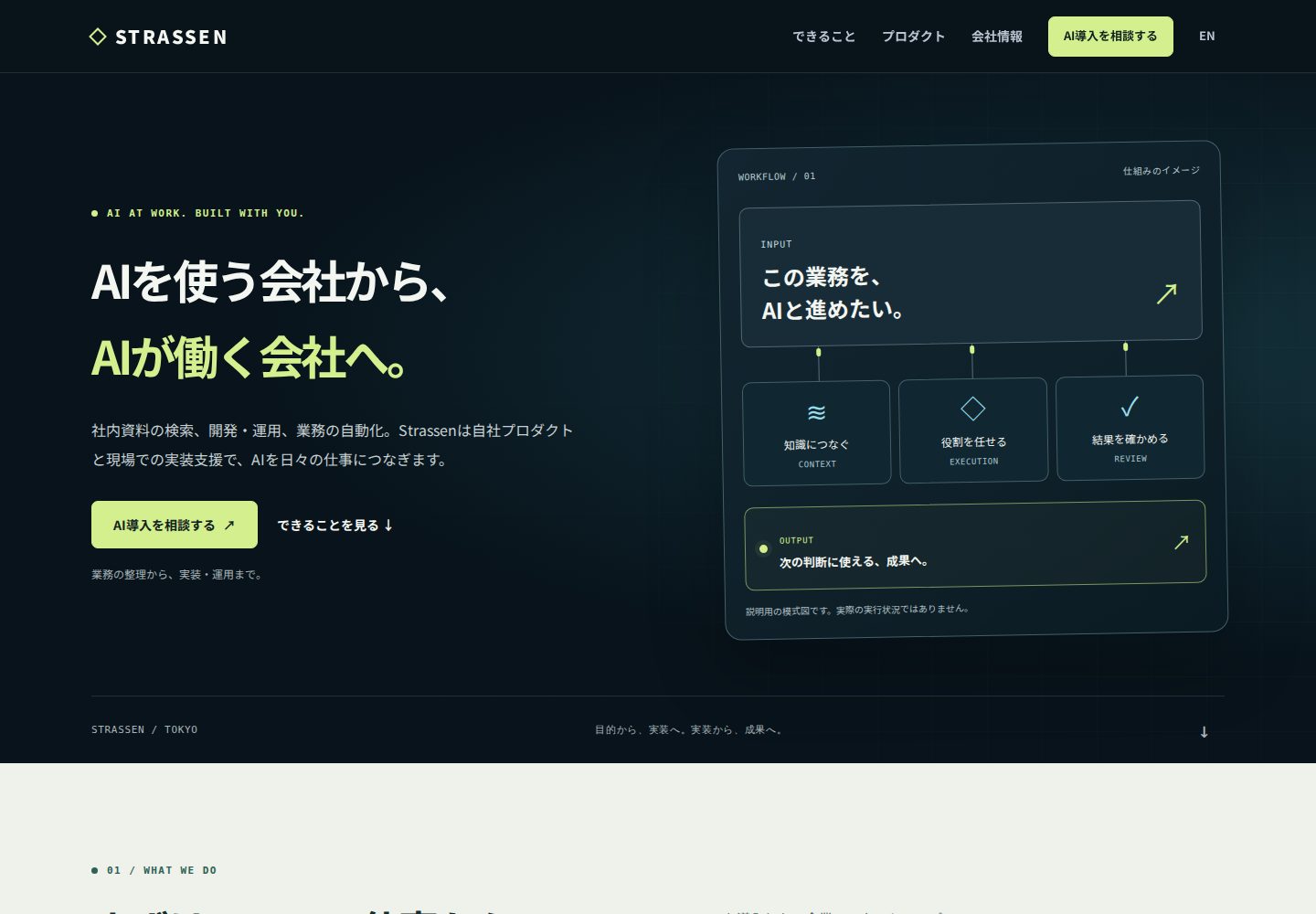
Task: Click the wave icon above 知識につなぐ
Action: click(x=816, y=412)
